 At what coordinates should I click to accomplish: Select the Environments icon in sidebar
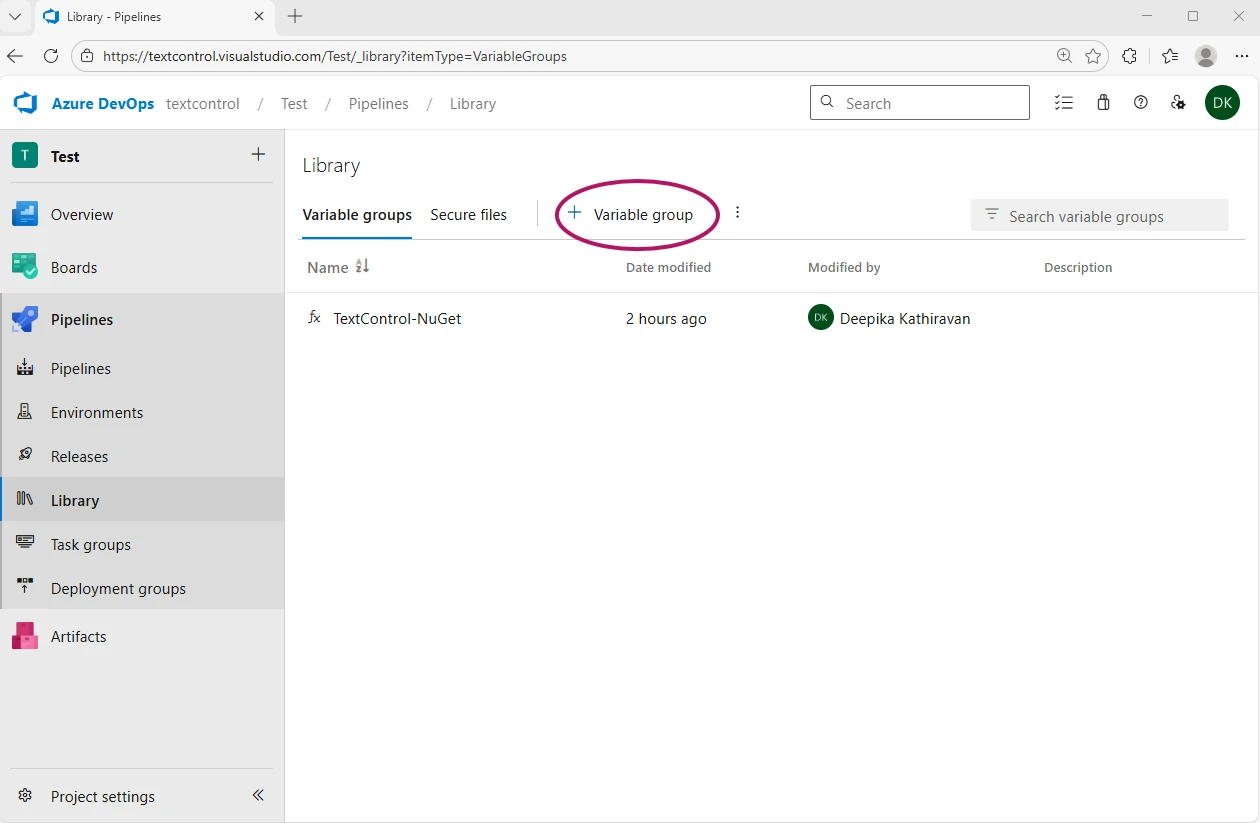pyautogui.click(x=24, y=412)
